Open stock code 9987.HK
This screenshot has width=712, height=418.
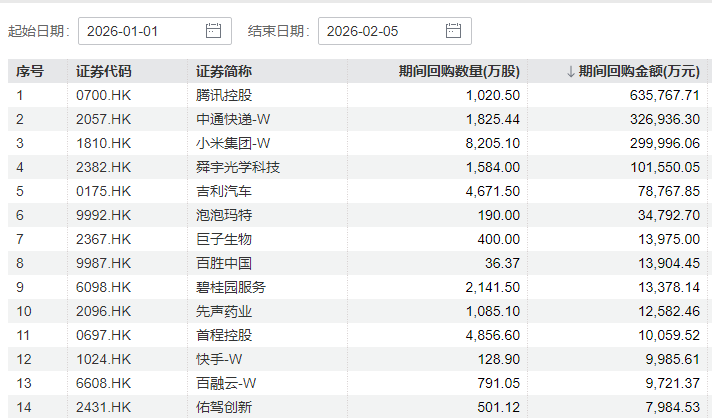pos(104,263)
